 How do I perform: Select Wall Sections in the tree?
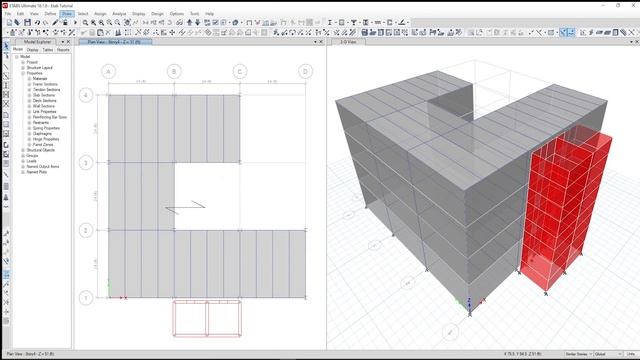(44, 106)
